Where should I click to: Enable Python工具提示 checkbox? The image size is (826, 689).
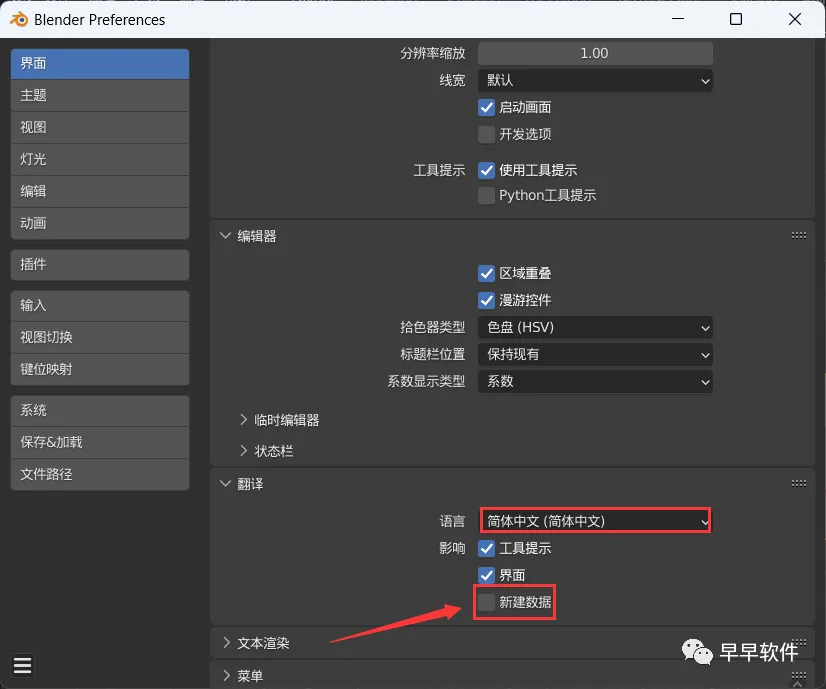click(486, 195)
